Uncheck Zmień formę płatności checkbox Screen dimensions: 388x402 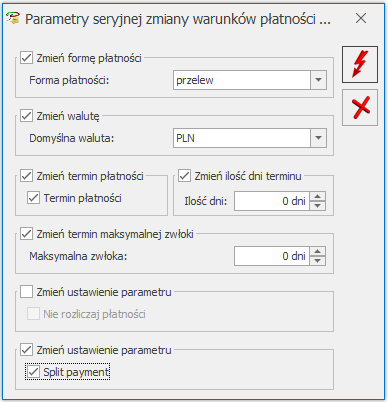click(26, 58)
